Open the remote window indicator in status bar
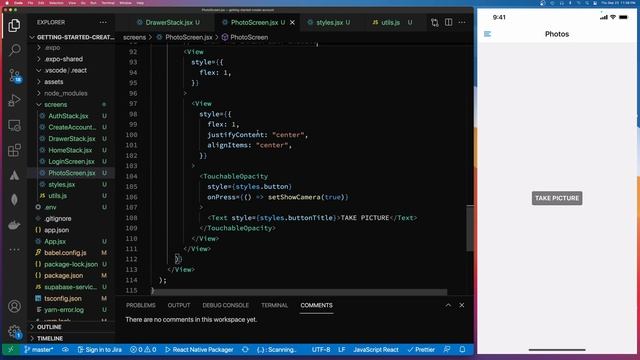640x360 pixels. point(11,350)
